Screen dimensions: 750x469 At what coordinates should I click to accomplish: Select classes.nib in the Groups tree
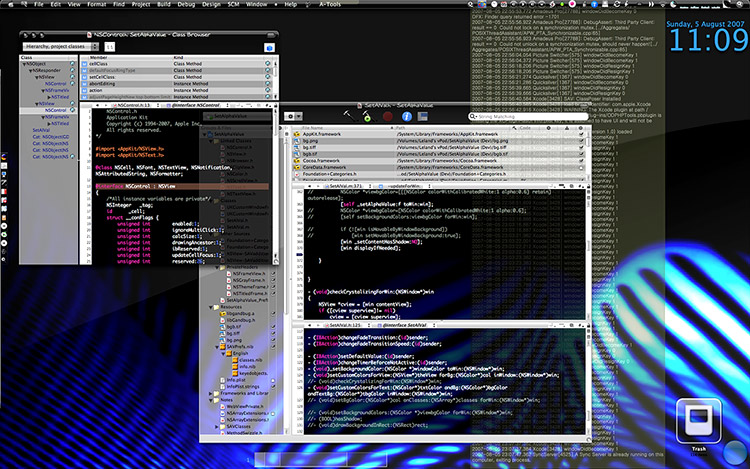click(249, 360)
